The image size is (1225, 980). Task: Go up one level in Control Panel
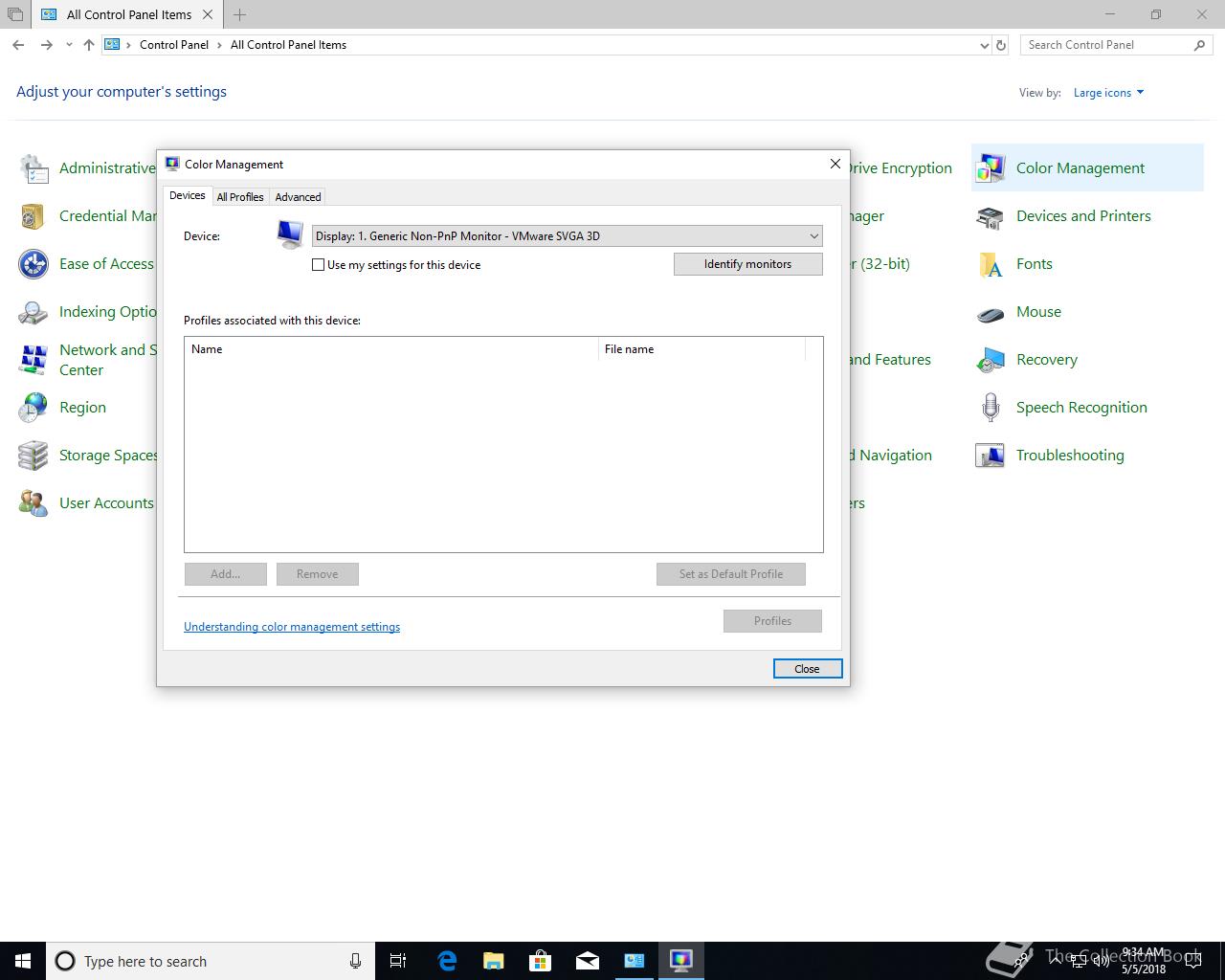[x=89, y=45]
